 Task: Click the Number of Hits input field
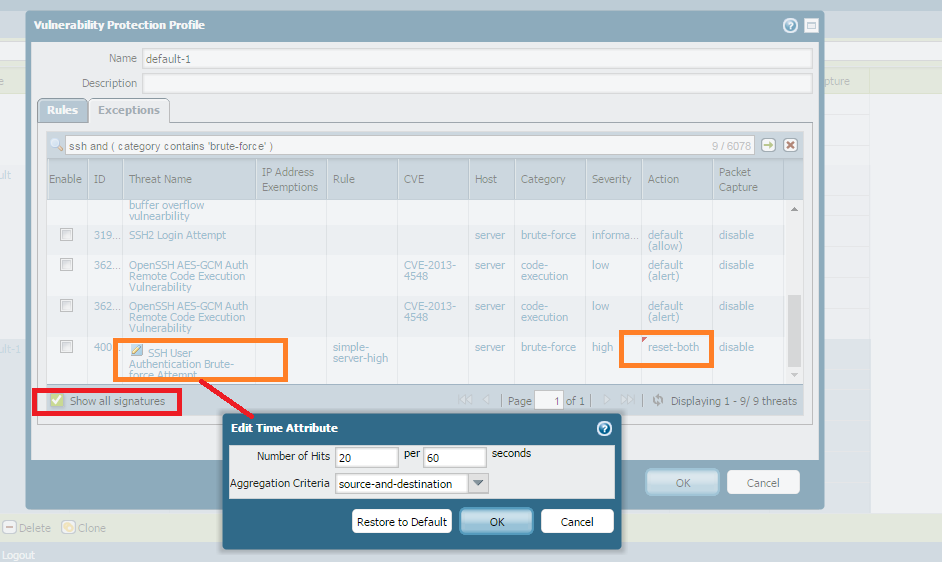point(366,457)
